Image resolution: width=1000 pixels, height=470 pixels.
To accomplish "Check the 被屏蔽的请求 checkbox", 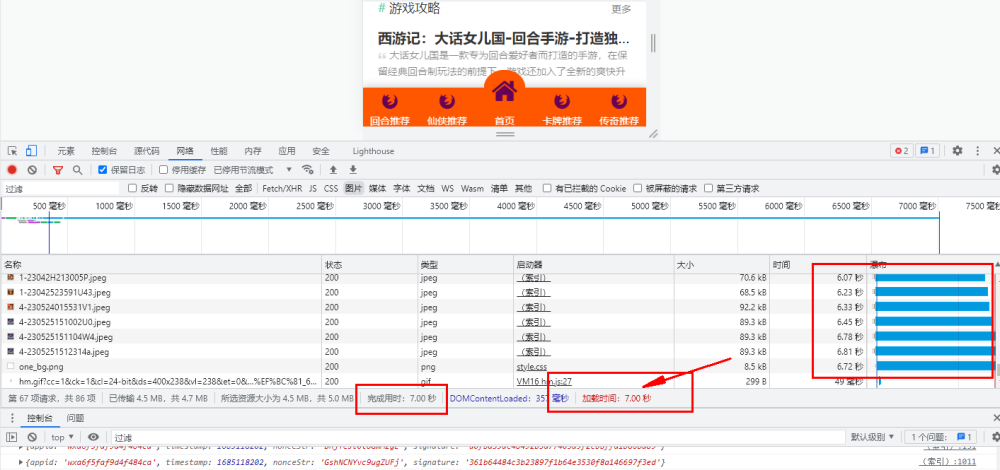I will coord(638,188).
